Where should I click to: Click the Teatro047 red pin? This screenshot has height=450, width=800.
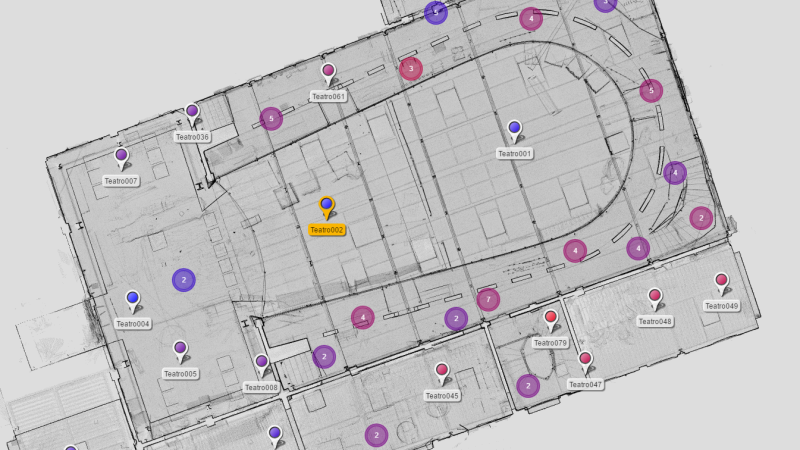585,360
